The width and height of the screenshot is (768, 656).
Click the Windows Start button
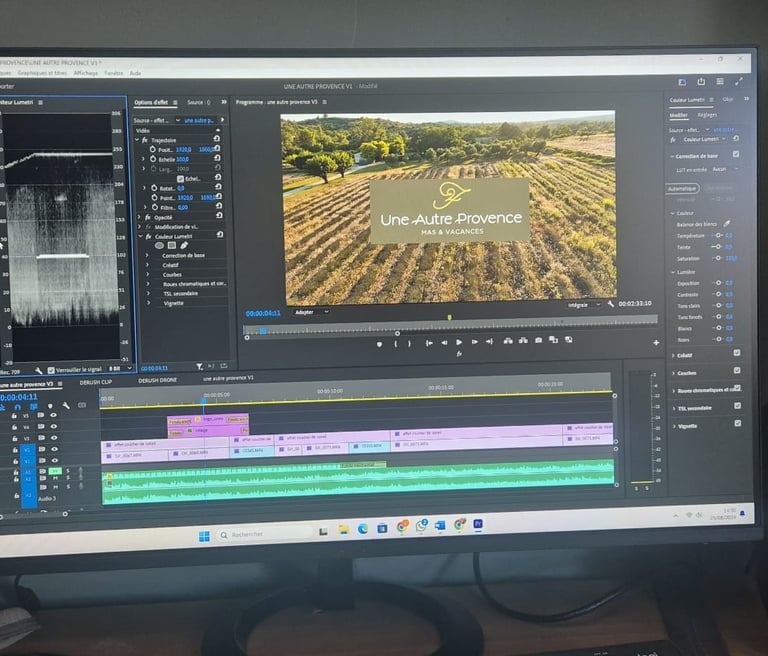tap(204, 536)
